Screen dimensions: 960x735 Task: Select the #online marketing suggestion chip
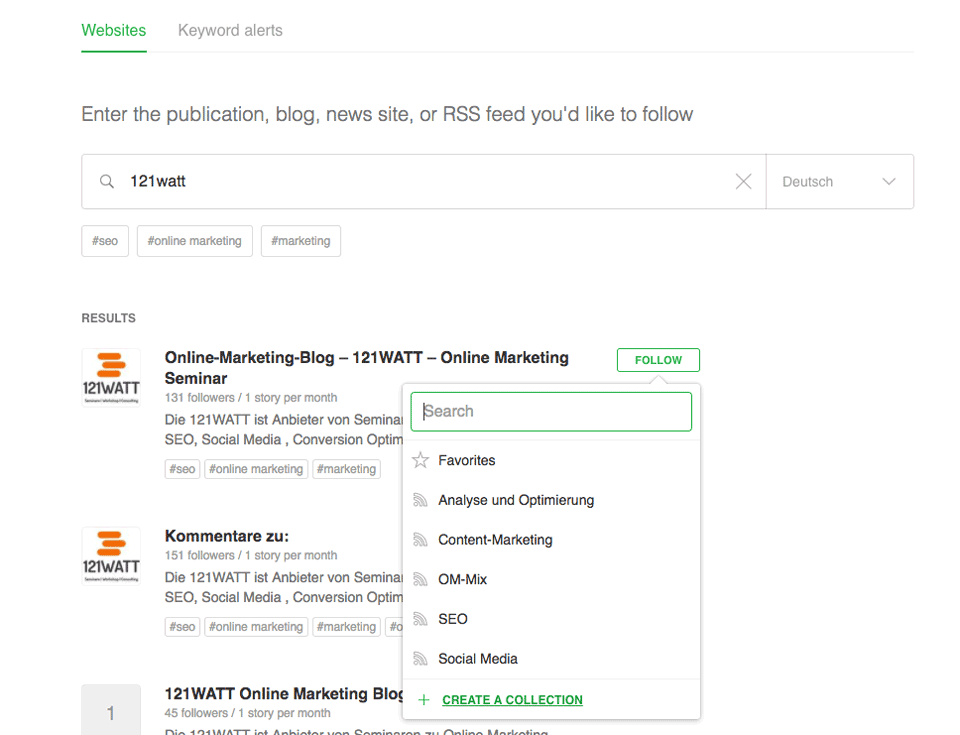[x=194, y=241]
